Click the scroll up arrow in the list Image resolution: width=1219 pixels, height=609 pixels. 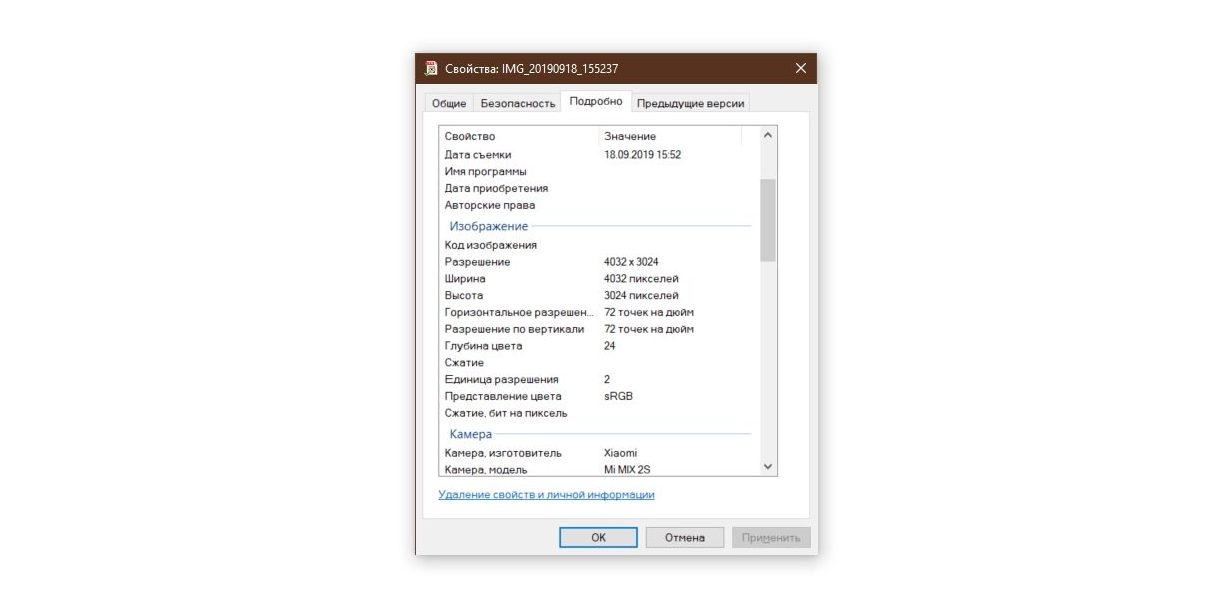[x=767, y=135]
